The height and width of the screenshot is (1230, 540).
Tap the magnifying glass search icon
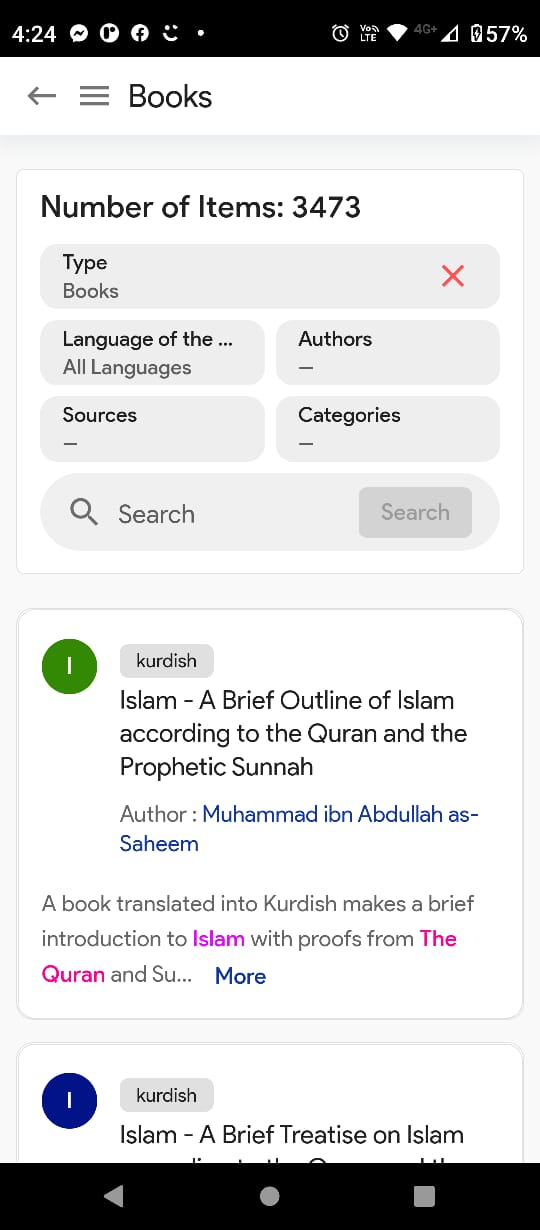84,512
